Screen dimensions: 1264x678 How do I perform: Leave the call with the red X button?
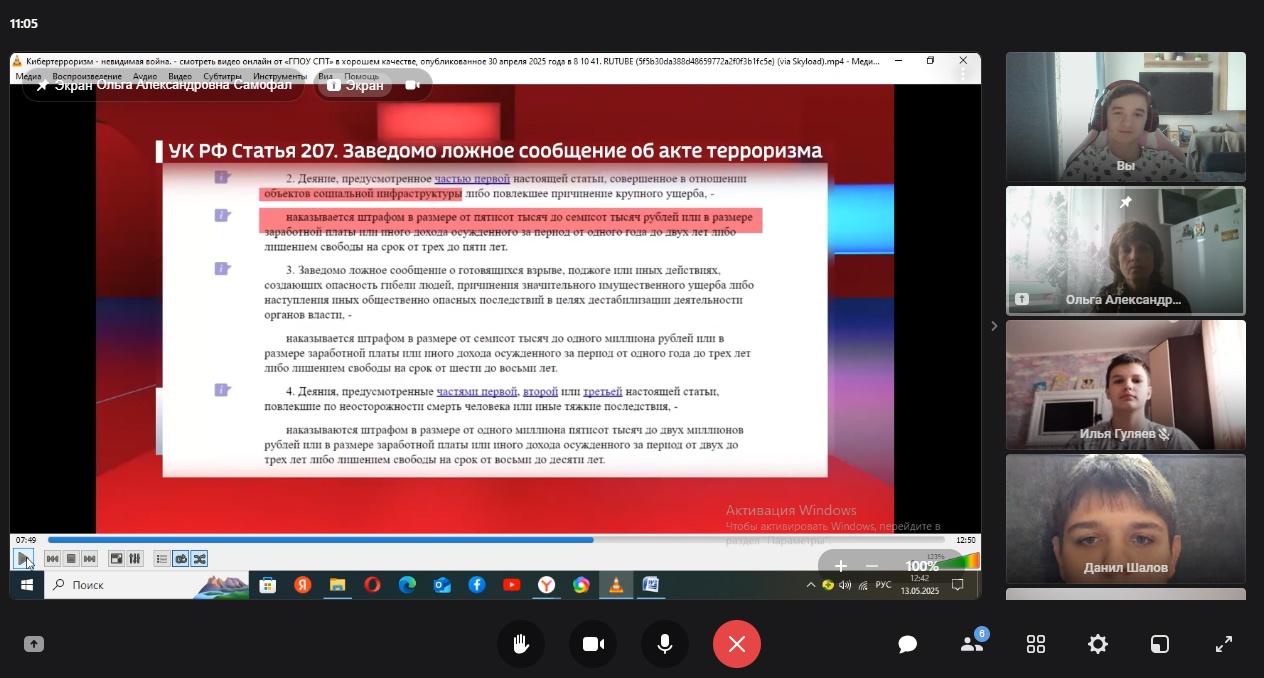coord(737,644)
